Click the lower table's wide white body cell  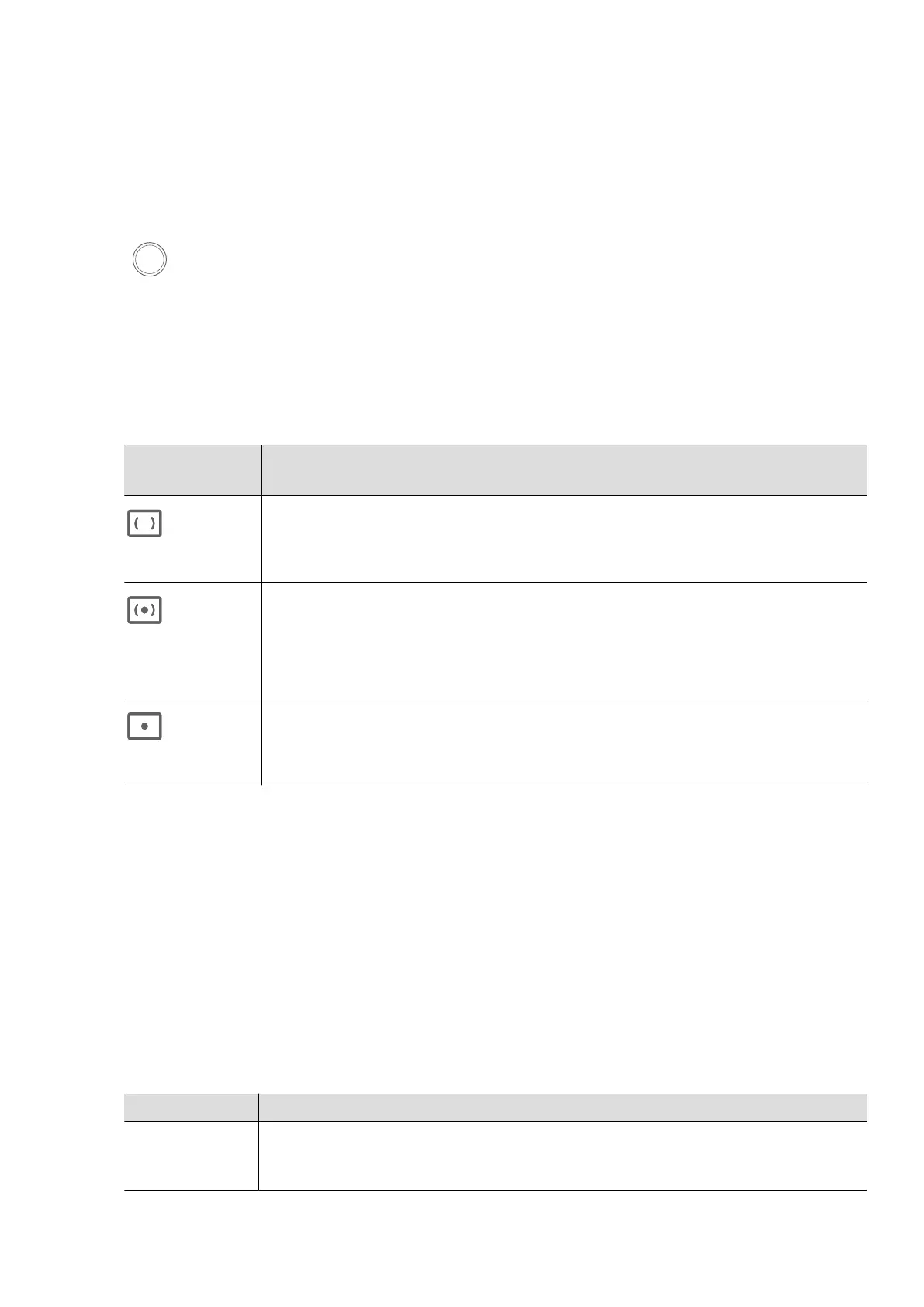click(x=562, y=1156)
